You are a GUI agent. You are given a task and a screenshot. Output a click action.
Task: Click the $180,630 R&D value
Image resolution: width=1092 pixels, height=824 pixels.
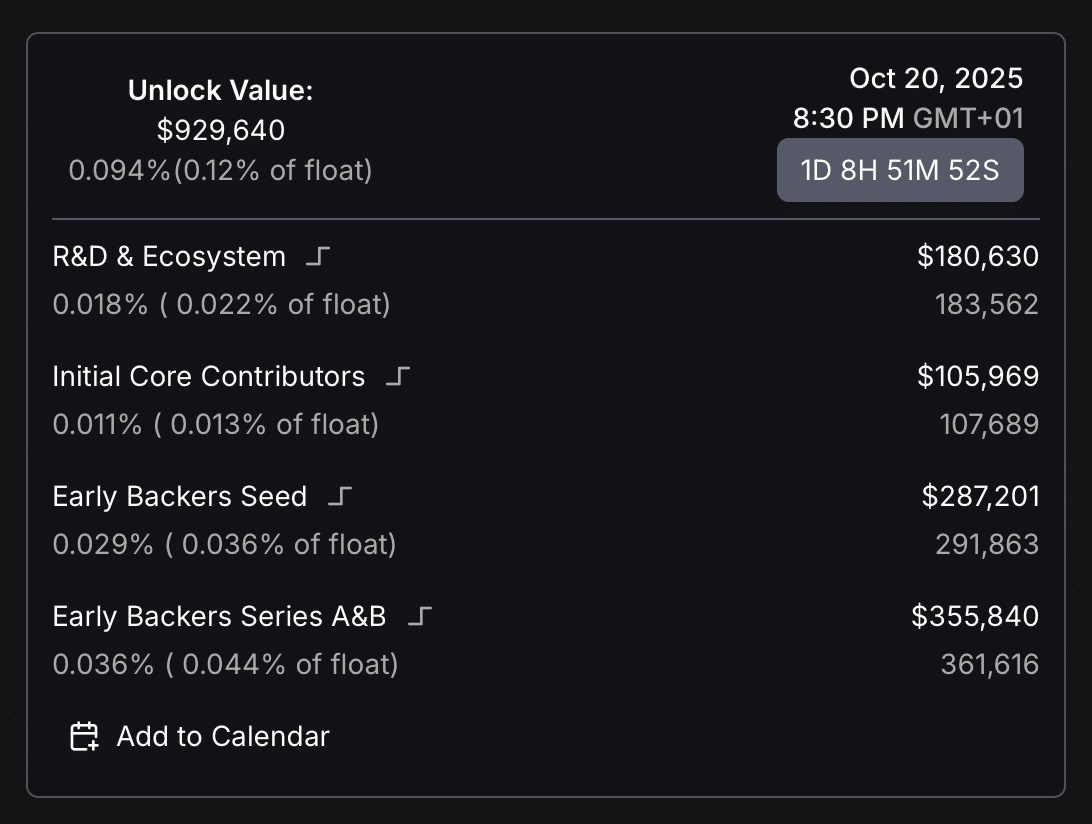tap(978, 256)
